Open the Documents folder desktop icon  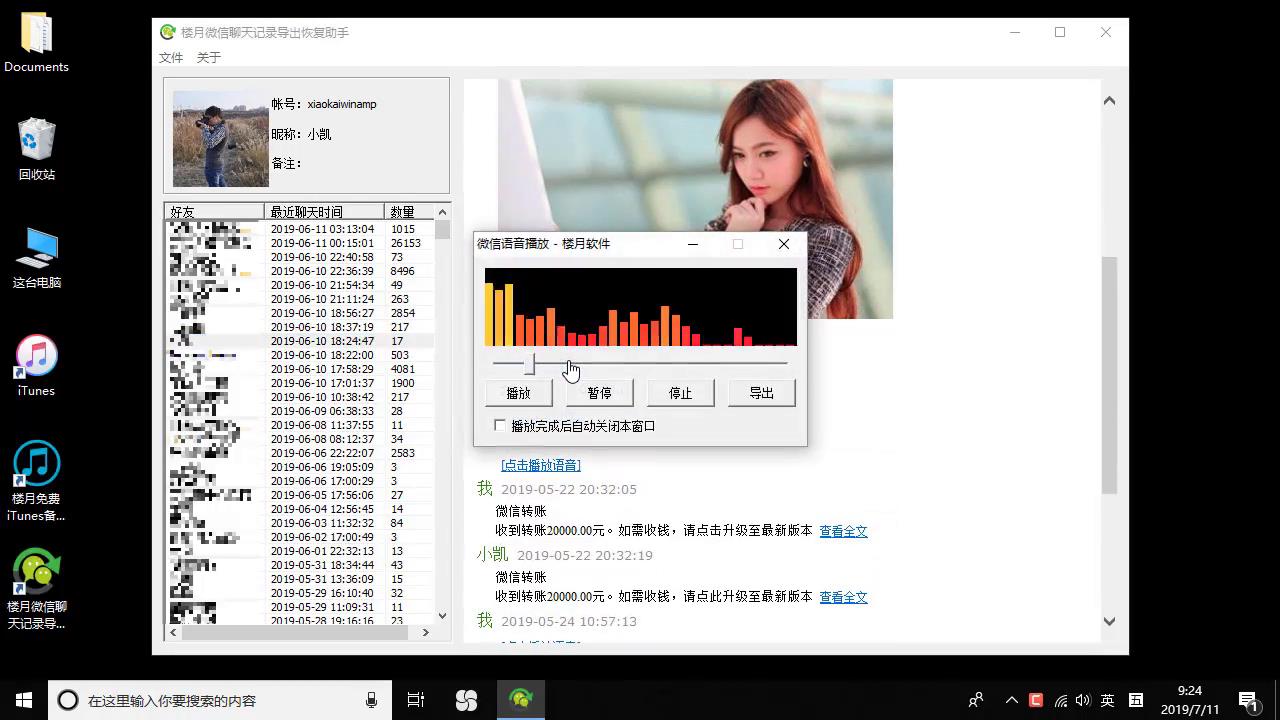[x=36, y=43]
